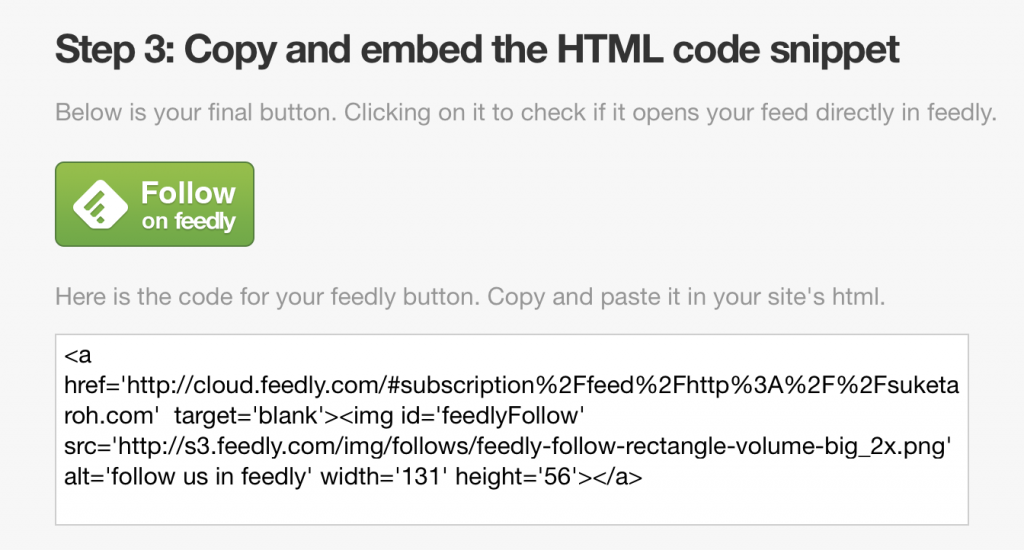
Task: Click the "on feedly" text on button
Action: pyautogui.click(x=188, y=221)
